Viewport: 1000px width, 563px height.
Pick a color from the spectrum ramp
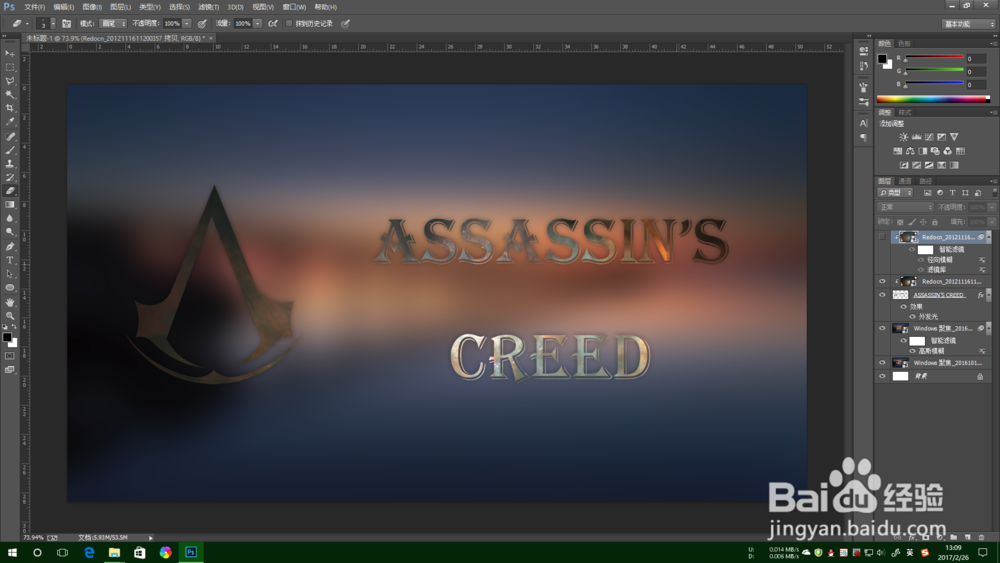coord(932,99)
